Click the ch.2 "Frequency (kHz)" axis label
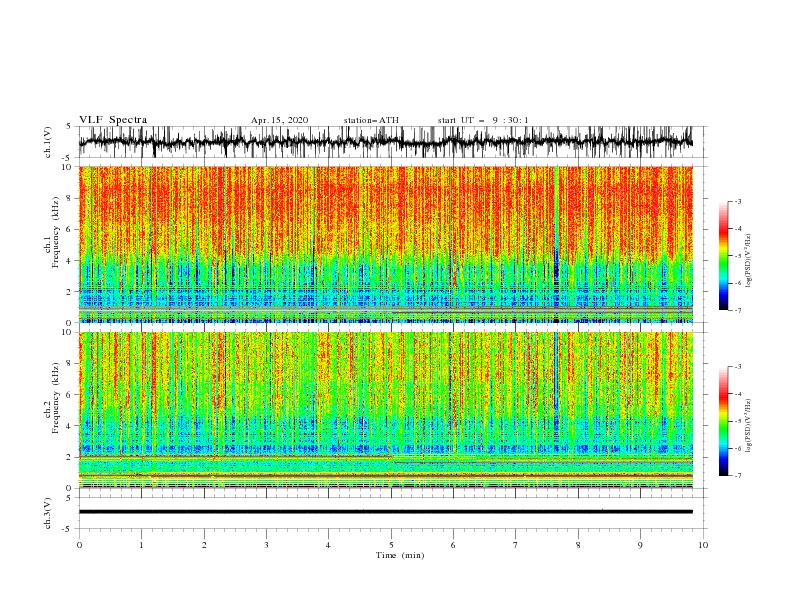The image size is (792, 612). 55,398
